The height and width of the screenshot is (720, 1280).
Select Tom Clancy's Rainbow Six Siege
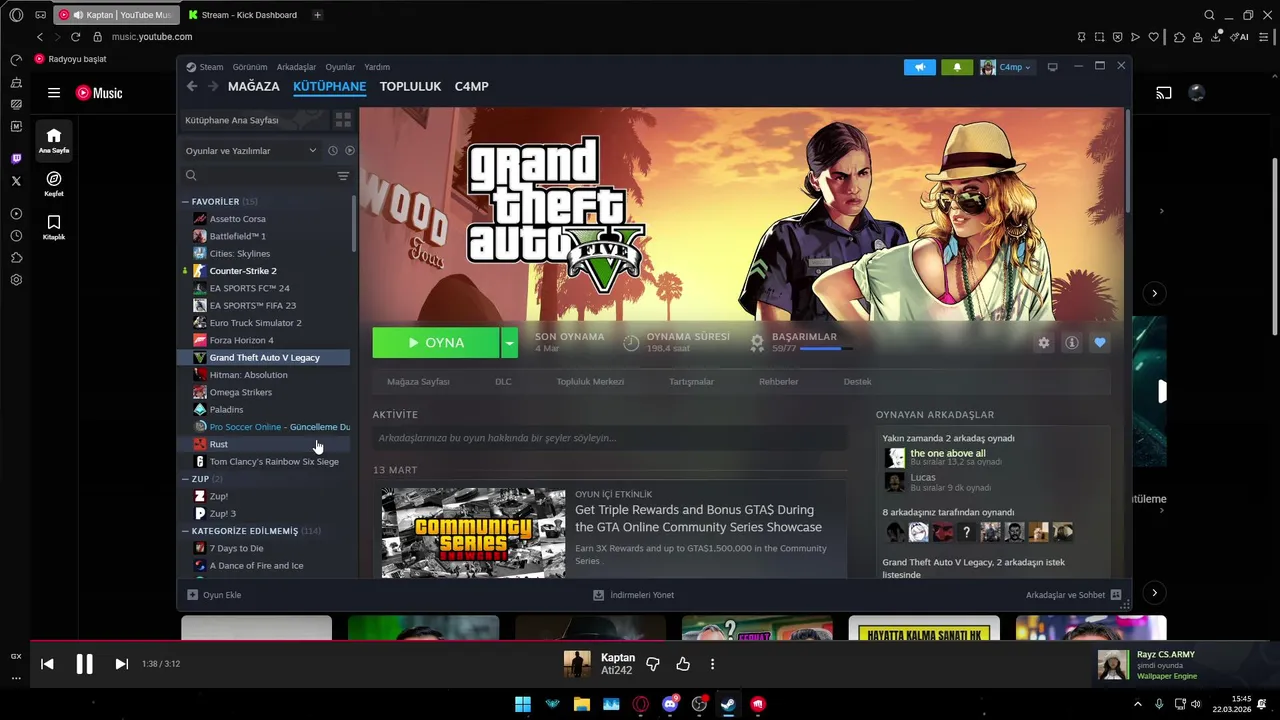pos(274,462)
